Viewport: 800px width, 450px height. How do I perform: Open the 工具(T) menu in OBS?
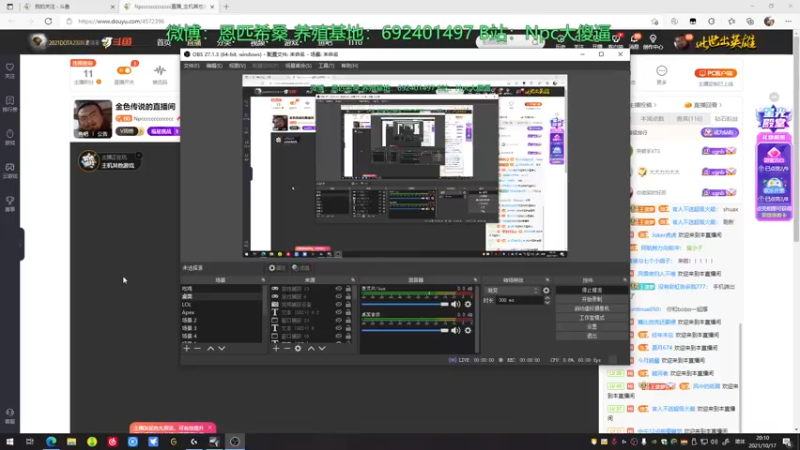(326, 66)
